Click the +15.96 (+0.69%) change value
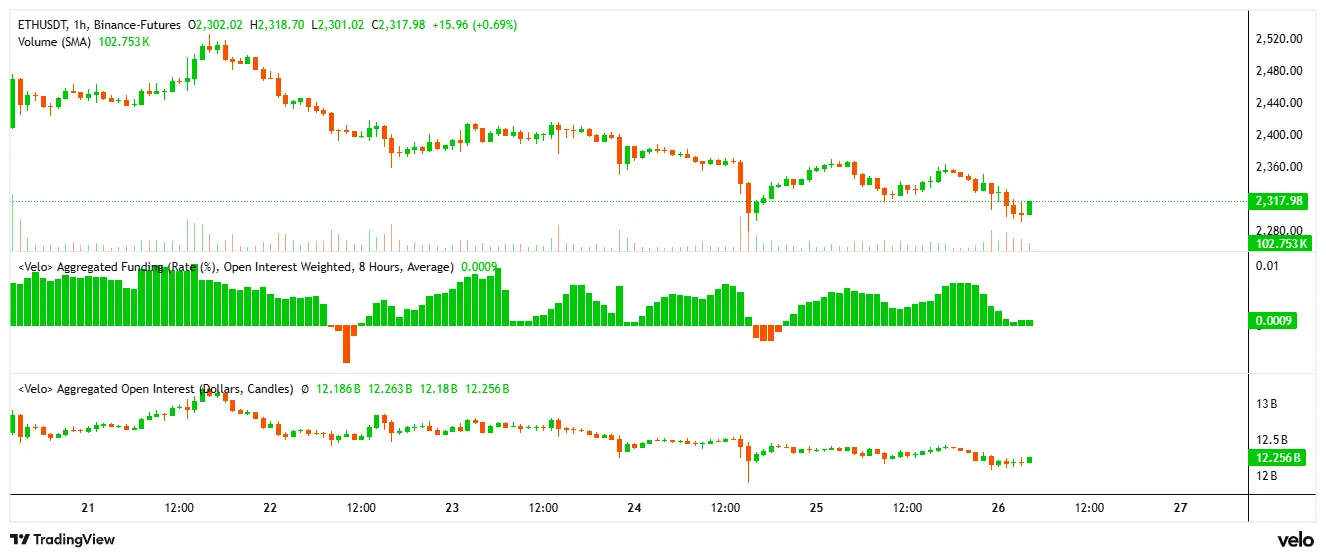The width and height of the screenshot is (1326, 557). pyautogui.click(x=475, y=24)
